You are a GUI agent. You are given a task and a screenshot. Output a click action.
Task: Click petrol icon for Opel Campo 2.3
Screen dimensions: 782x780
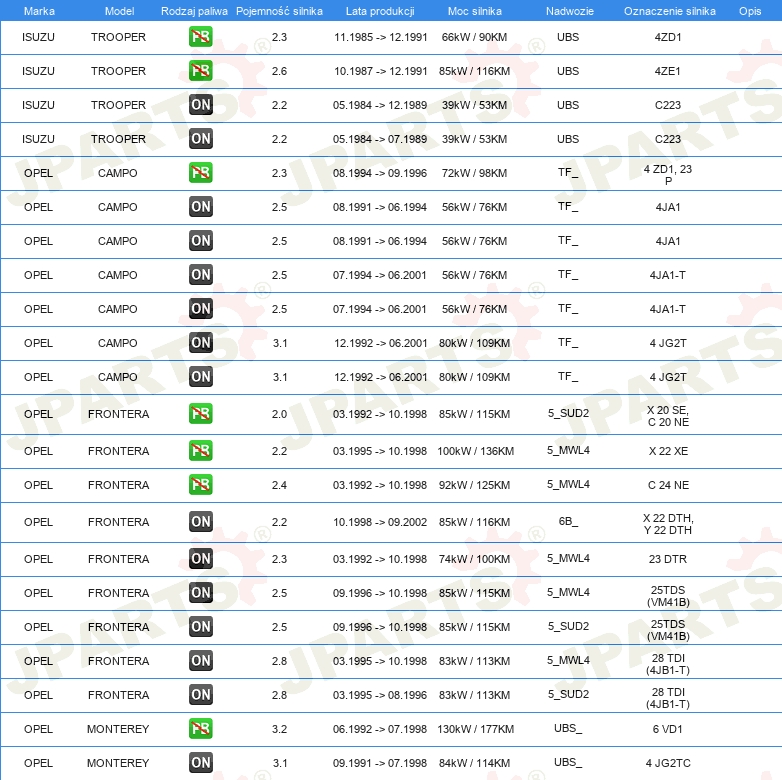[200, 173]
